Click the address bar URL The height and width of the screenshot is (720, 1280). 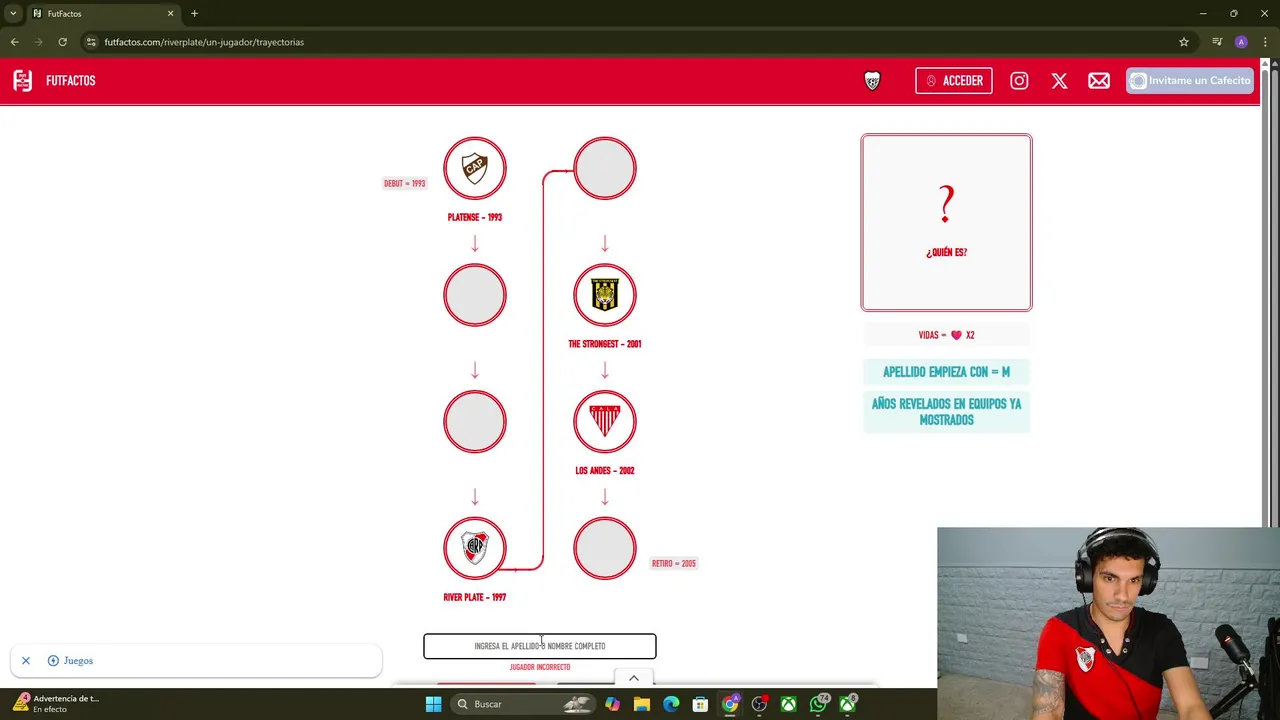[x=204, y=42]
